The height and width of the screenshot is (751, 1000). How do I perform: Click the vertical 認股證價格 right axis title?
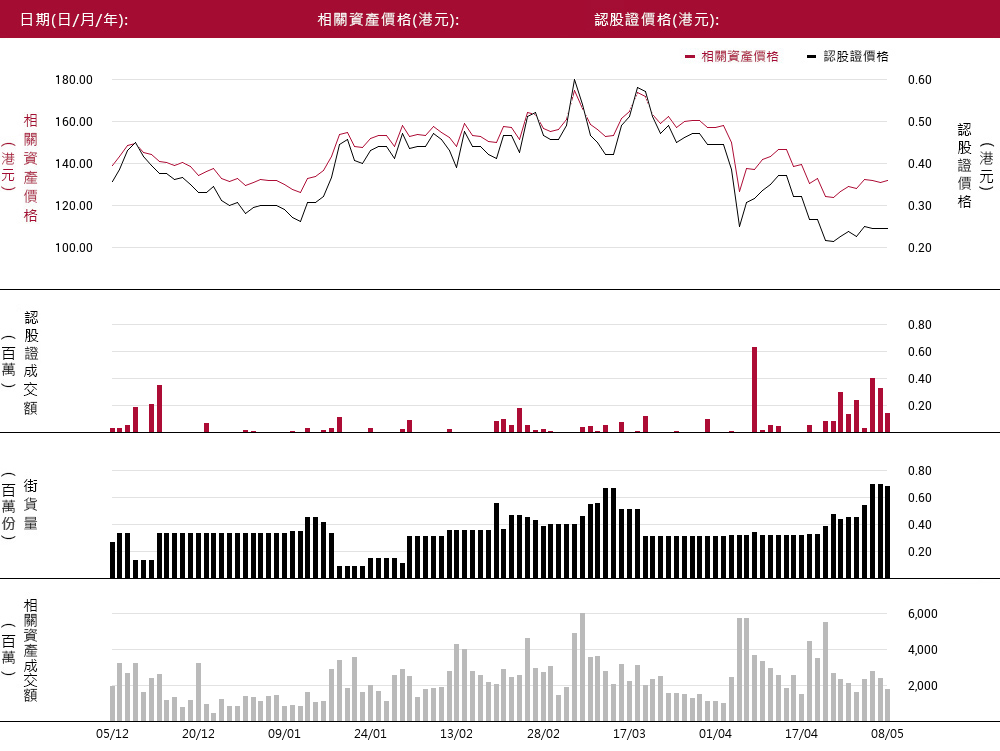[964, 166]
